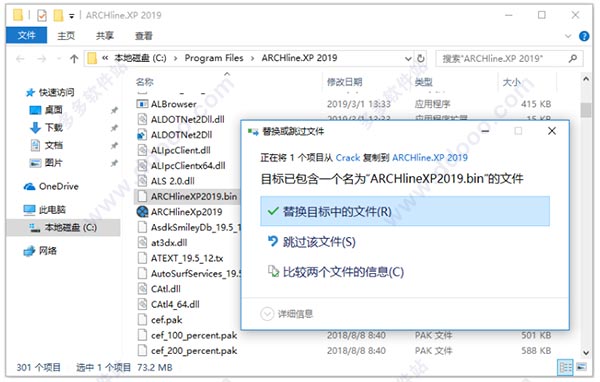Sort by Type column header
This screenshot has width=600, height=382.
pyautogui.click(x=424, y=82)
